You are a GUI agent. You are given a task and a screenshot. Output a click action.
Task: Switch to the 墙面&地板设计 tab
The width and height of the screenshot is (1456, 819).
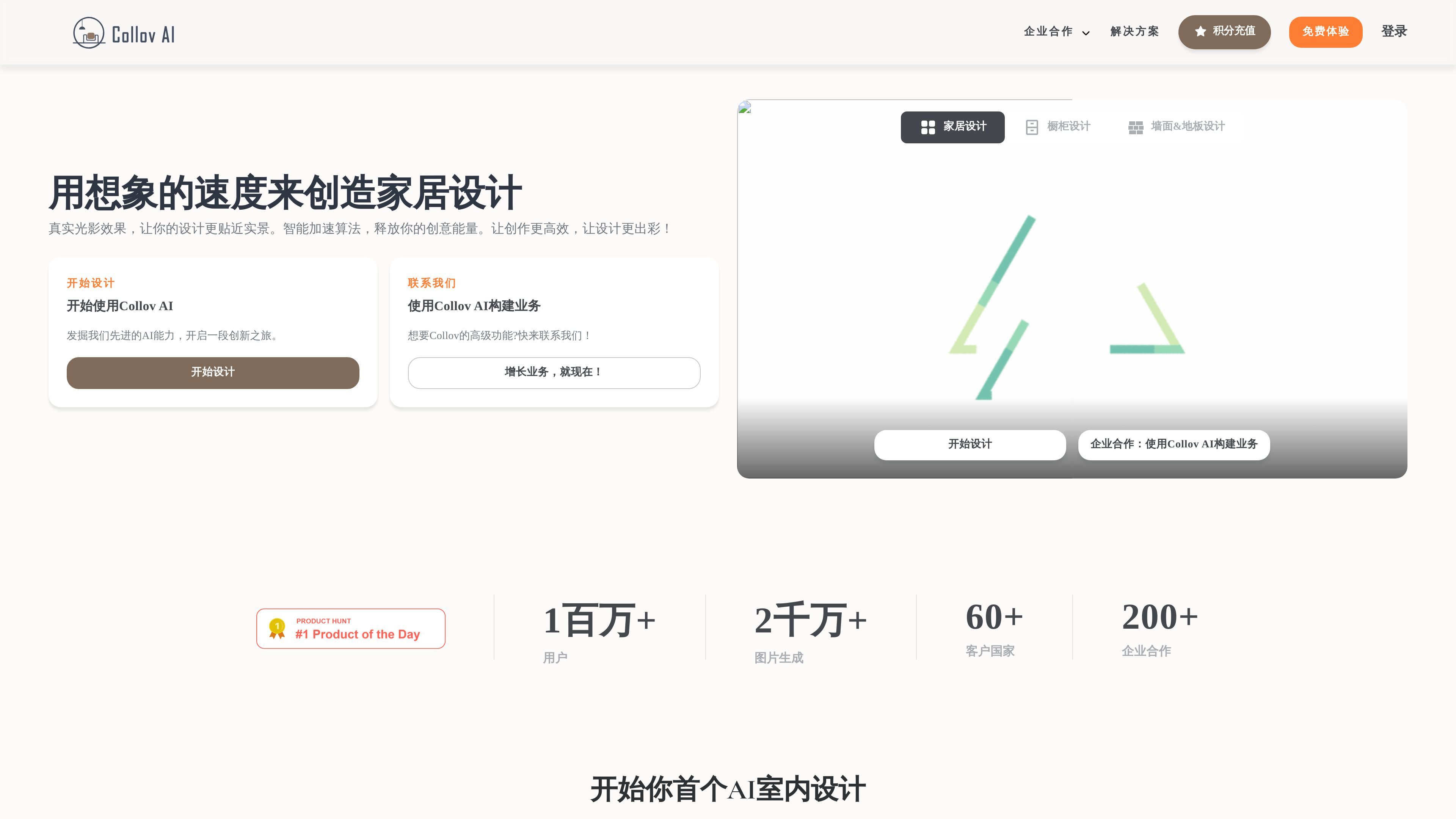coord(1176,127)
